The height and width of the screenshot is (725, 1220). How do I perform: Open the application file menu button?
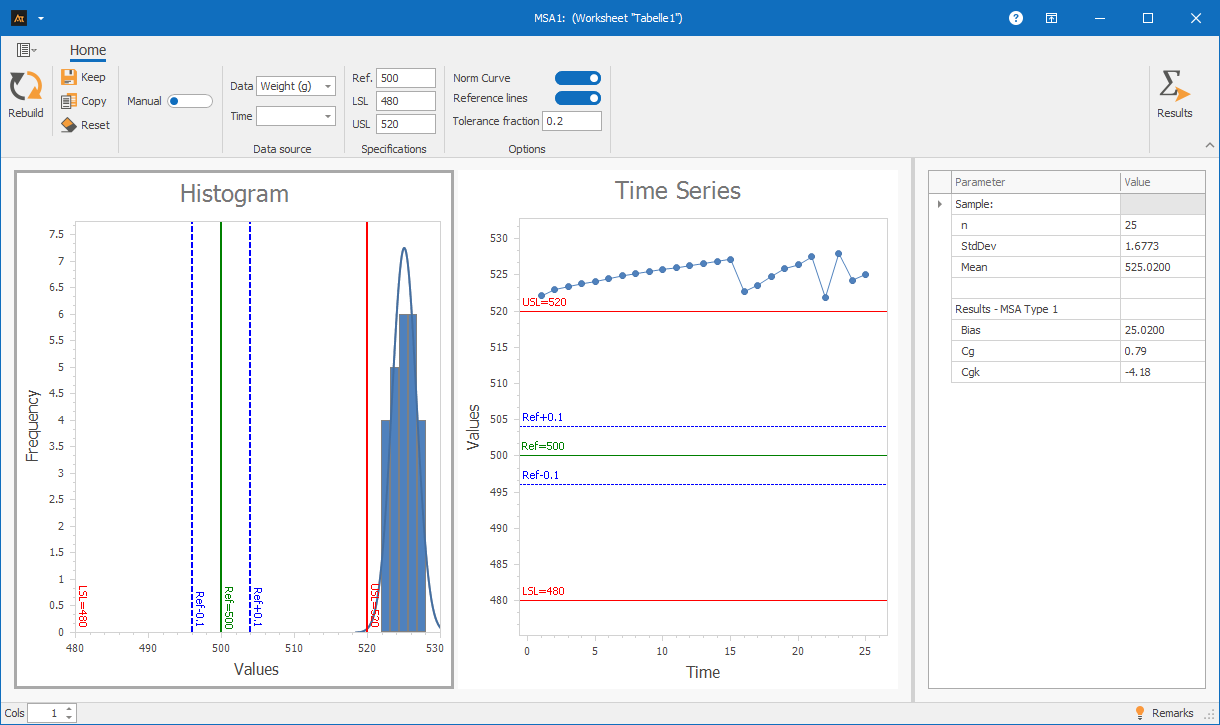pyautogui.click(x=26, y=50)
